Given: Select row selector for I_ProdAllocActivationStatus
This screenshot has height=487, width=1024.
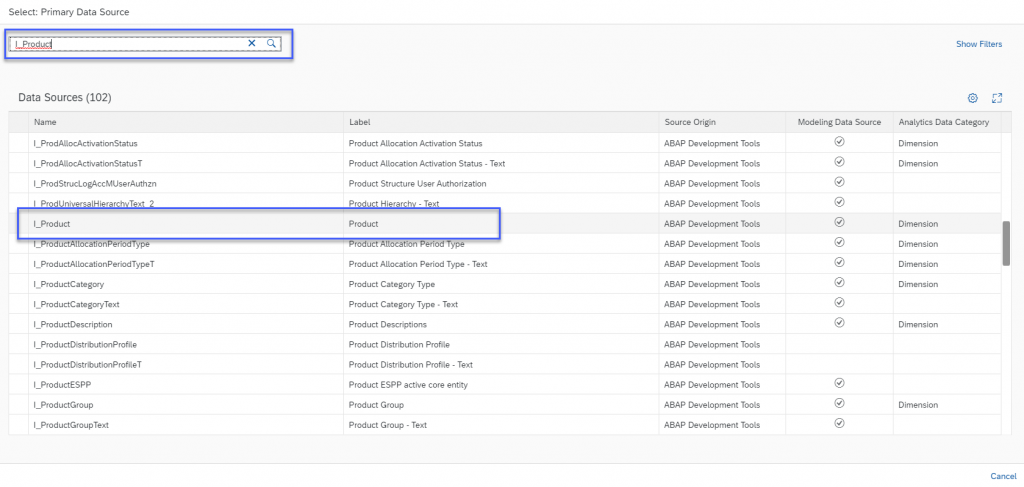Looking at the screenshot, I should (18, 143).
